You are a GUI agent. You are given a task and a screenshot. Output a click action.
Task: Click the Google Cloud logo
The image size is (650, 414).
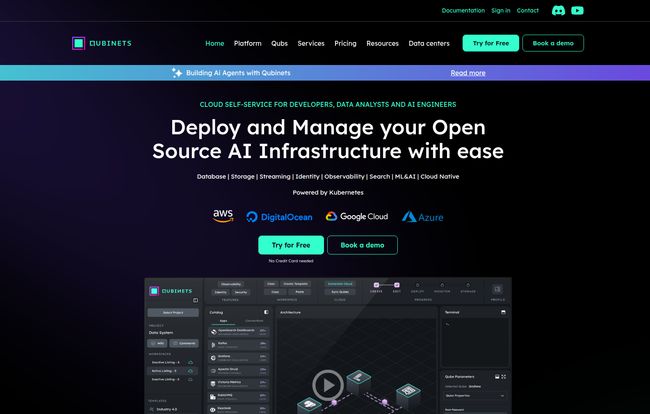357,216
